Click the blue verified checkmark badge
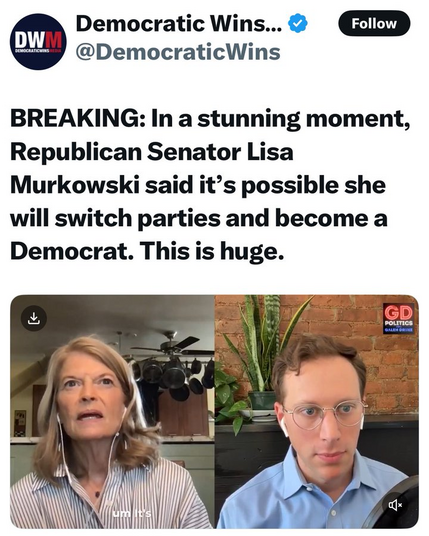 pyautogui.click(x=297, y=23)
